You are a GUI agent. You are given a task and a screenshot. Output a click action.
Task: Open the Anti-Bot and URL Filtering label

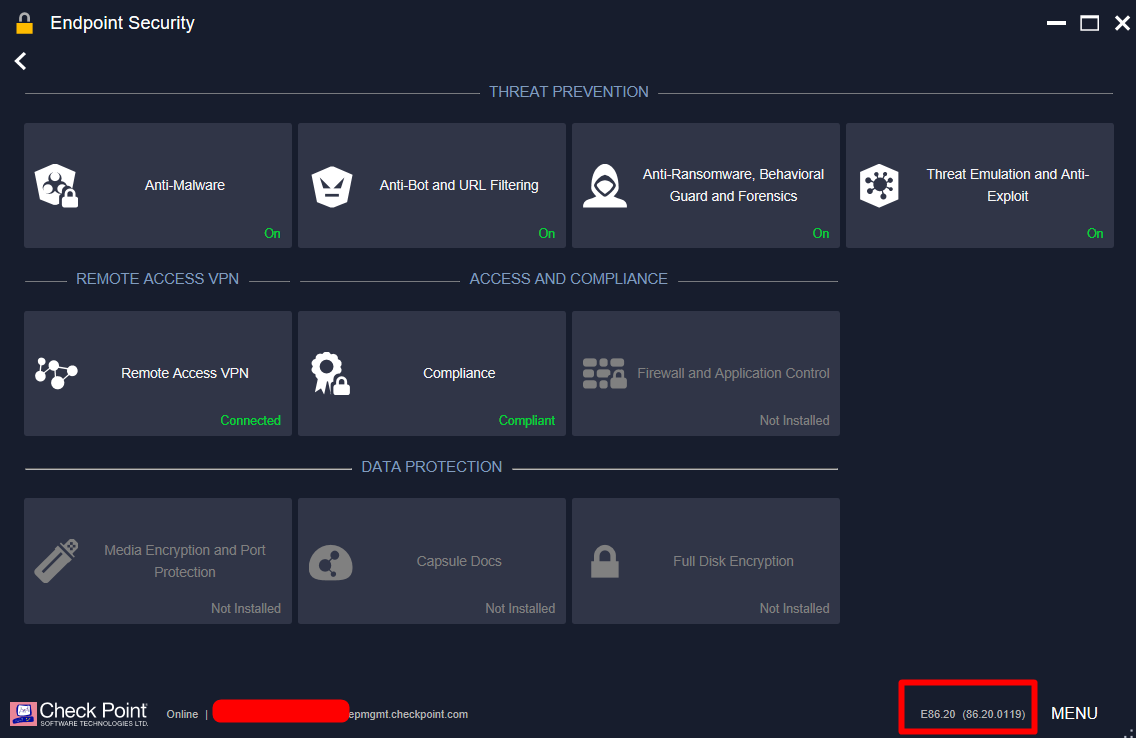[x=459, y=185]
